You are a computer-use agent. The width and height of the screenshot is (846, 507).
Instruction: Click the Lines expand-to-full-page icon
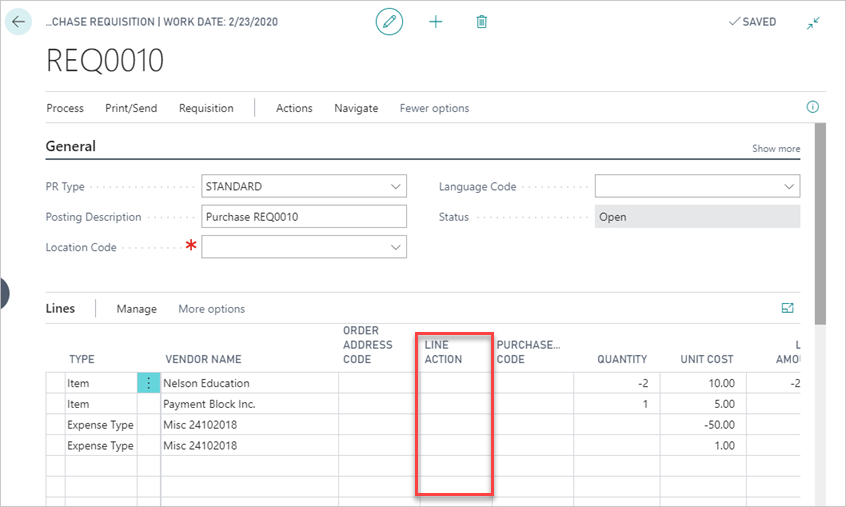tap(787, 308)
